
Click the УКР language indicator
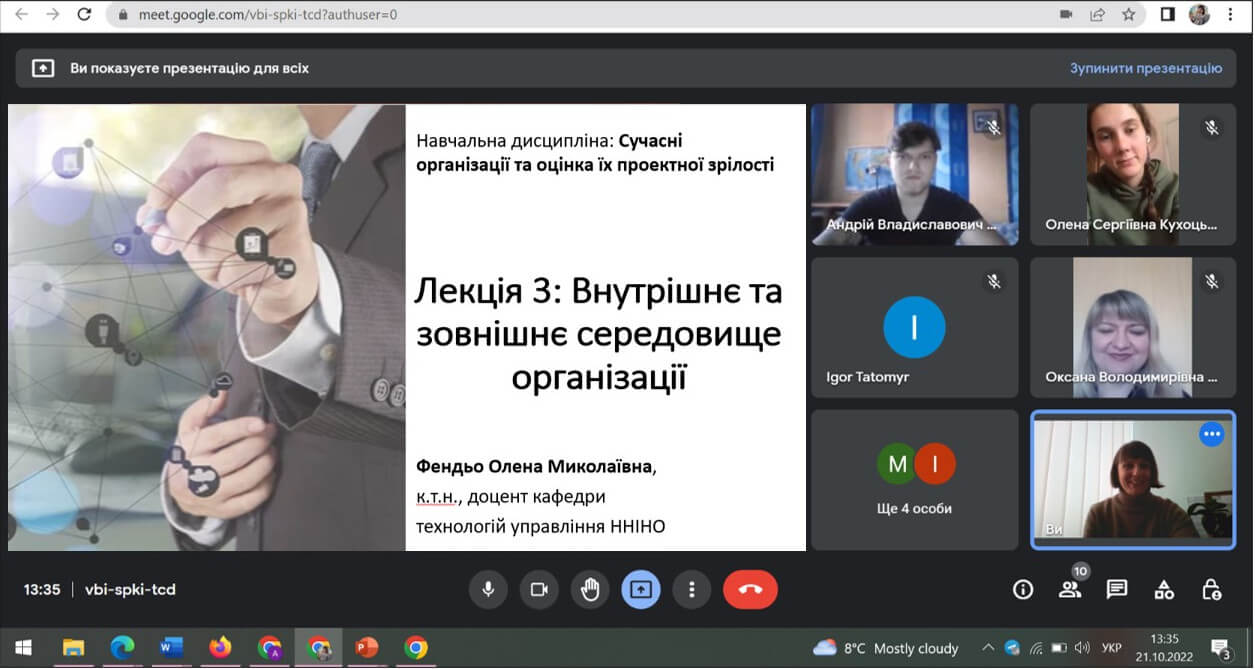click(x=1111, y=648)
